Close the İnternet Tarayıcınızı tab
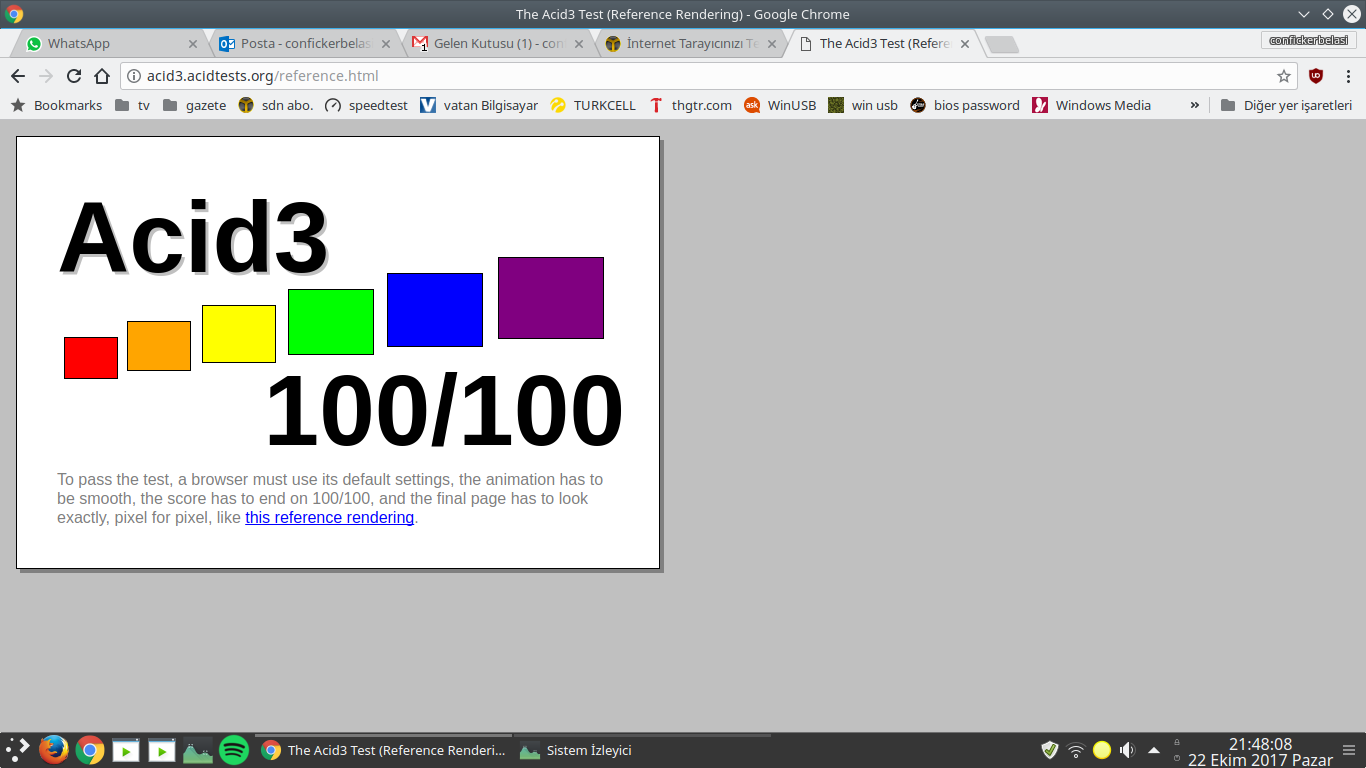 (772, 44)
